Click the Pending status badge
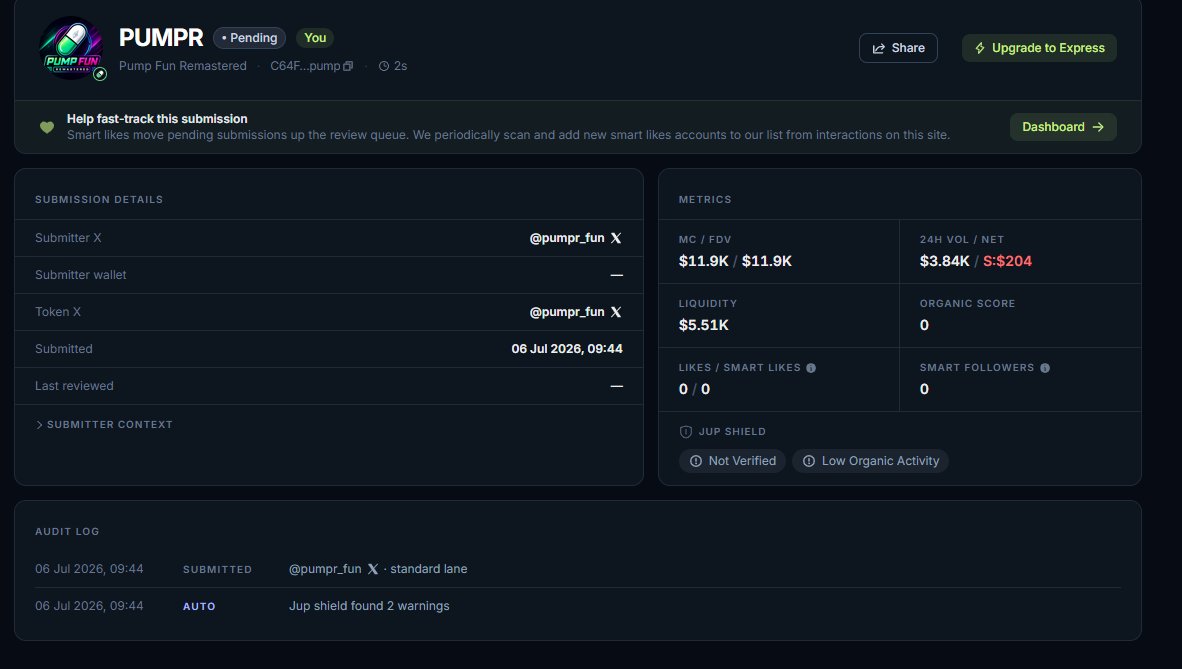 tap(250, 38)
